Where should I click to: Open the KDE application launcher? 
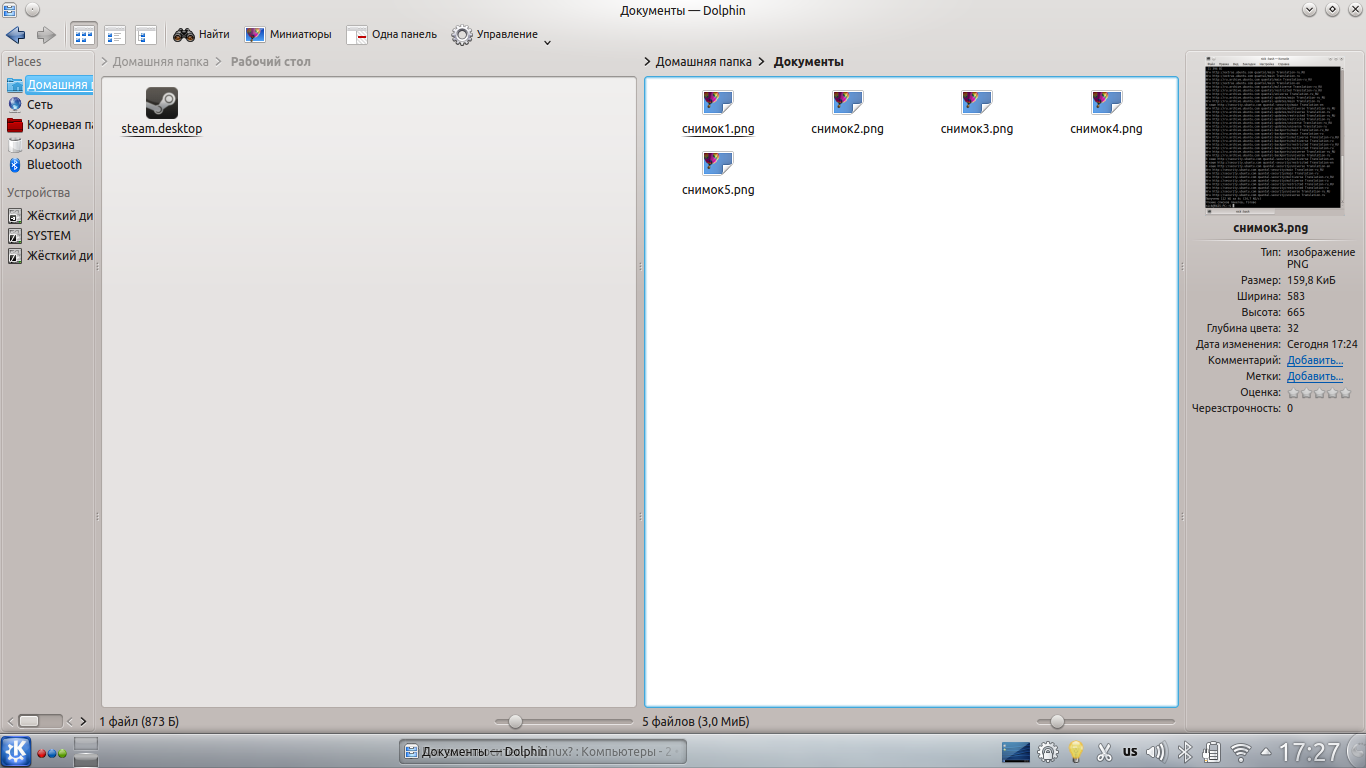[16, 751]
